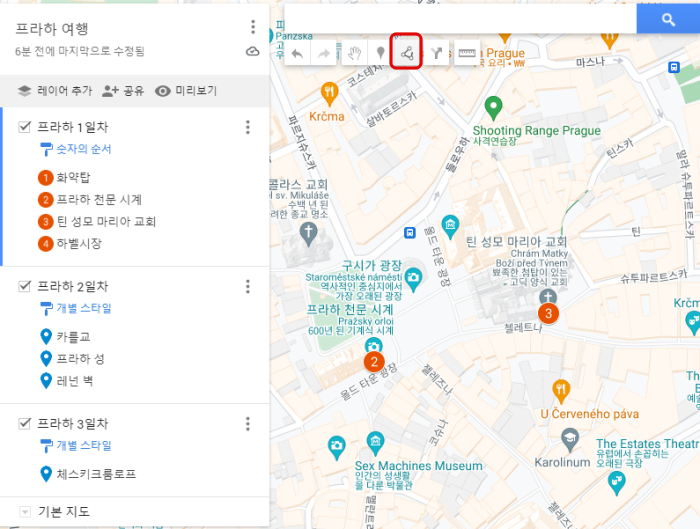The height and width of the screenshot is (529, 700).
Task: Open options menu for 프라하 1일차 layer
Action: point(248,127)
